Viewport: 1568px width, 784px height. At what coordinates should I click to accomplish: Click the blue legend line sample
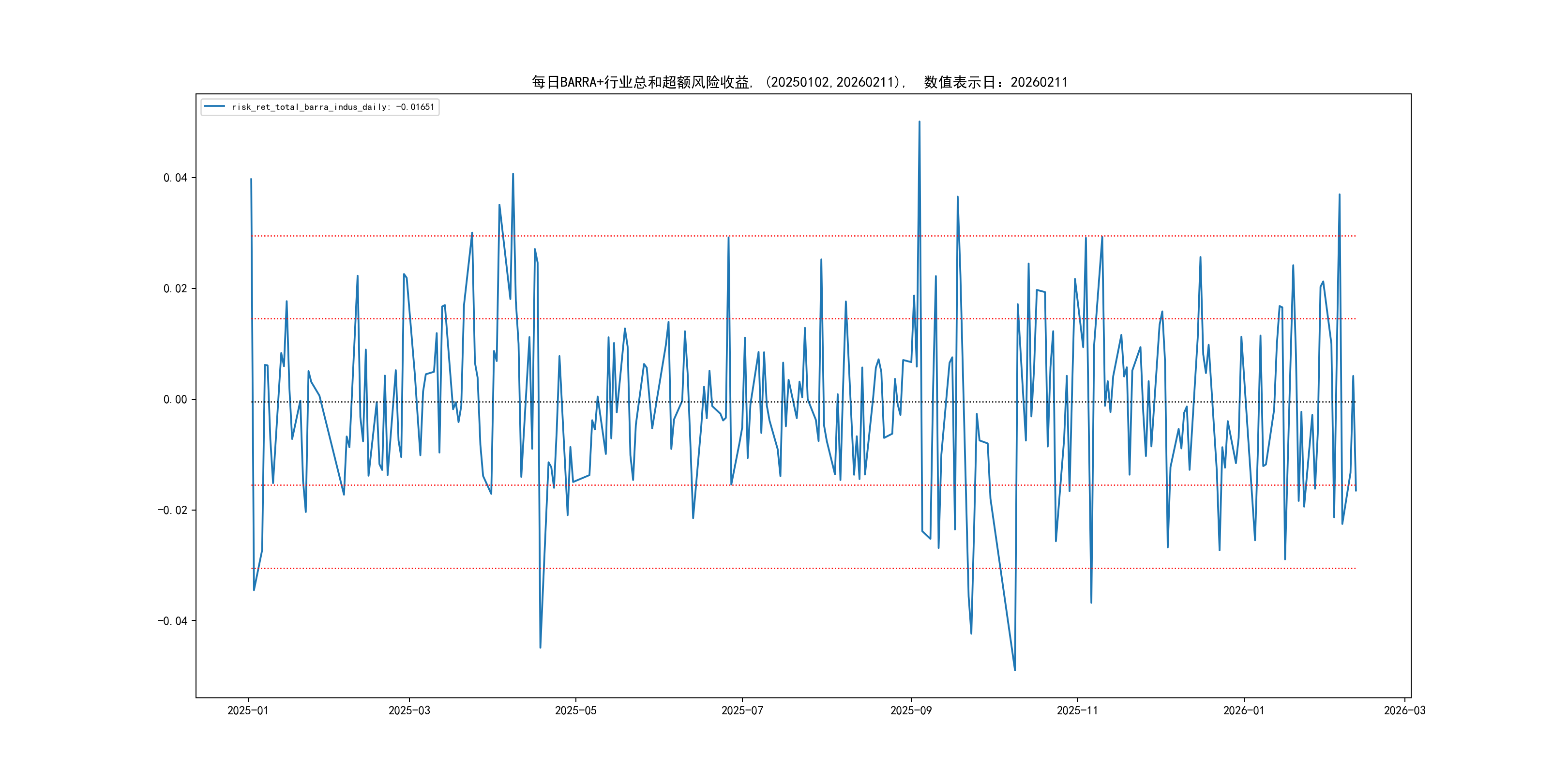point(214,107)
